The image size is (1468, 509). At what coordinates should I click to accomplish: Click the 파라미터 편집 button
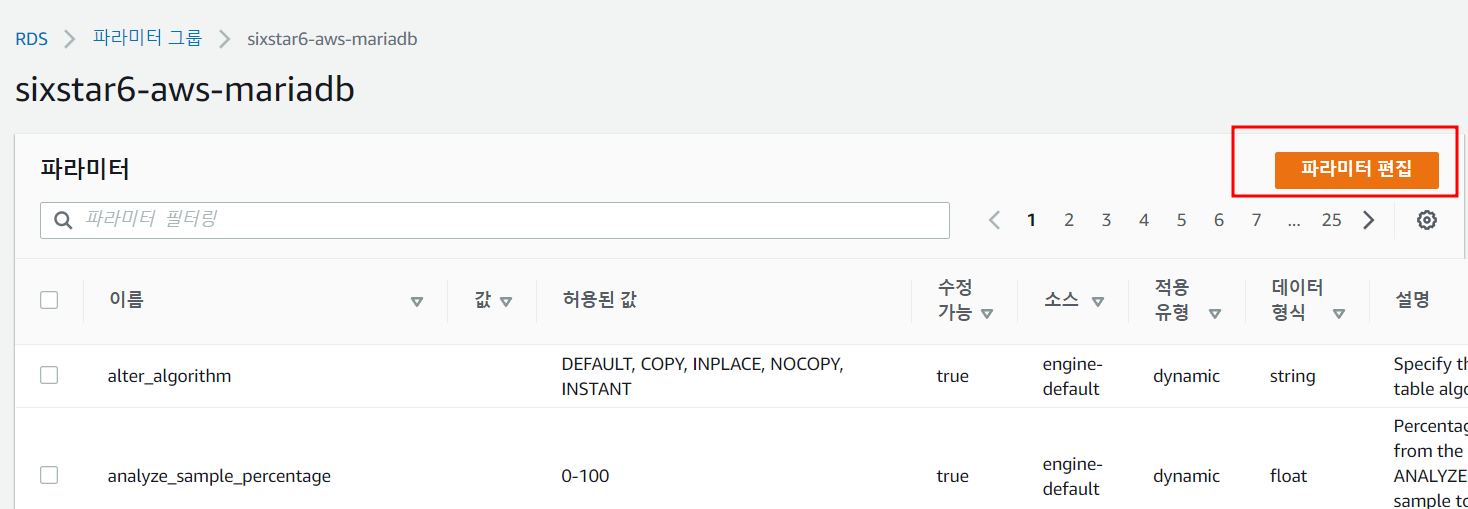1356,170
